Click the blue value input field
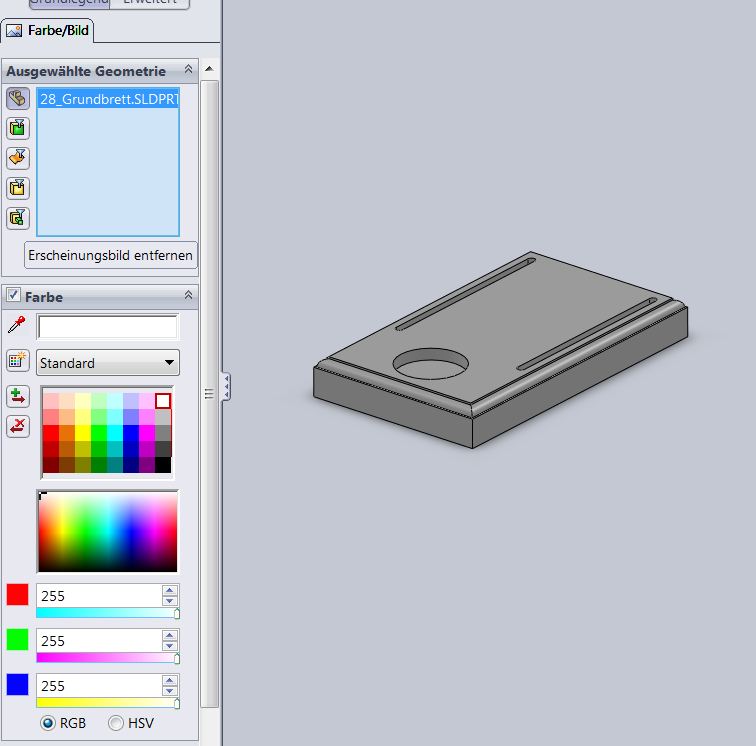The width and height of the screenshot is (756, 746). point(99,686)
